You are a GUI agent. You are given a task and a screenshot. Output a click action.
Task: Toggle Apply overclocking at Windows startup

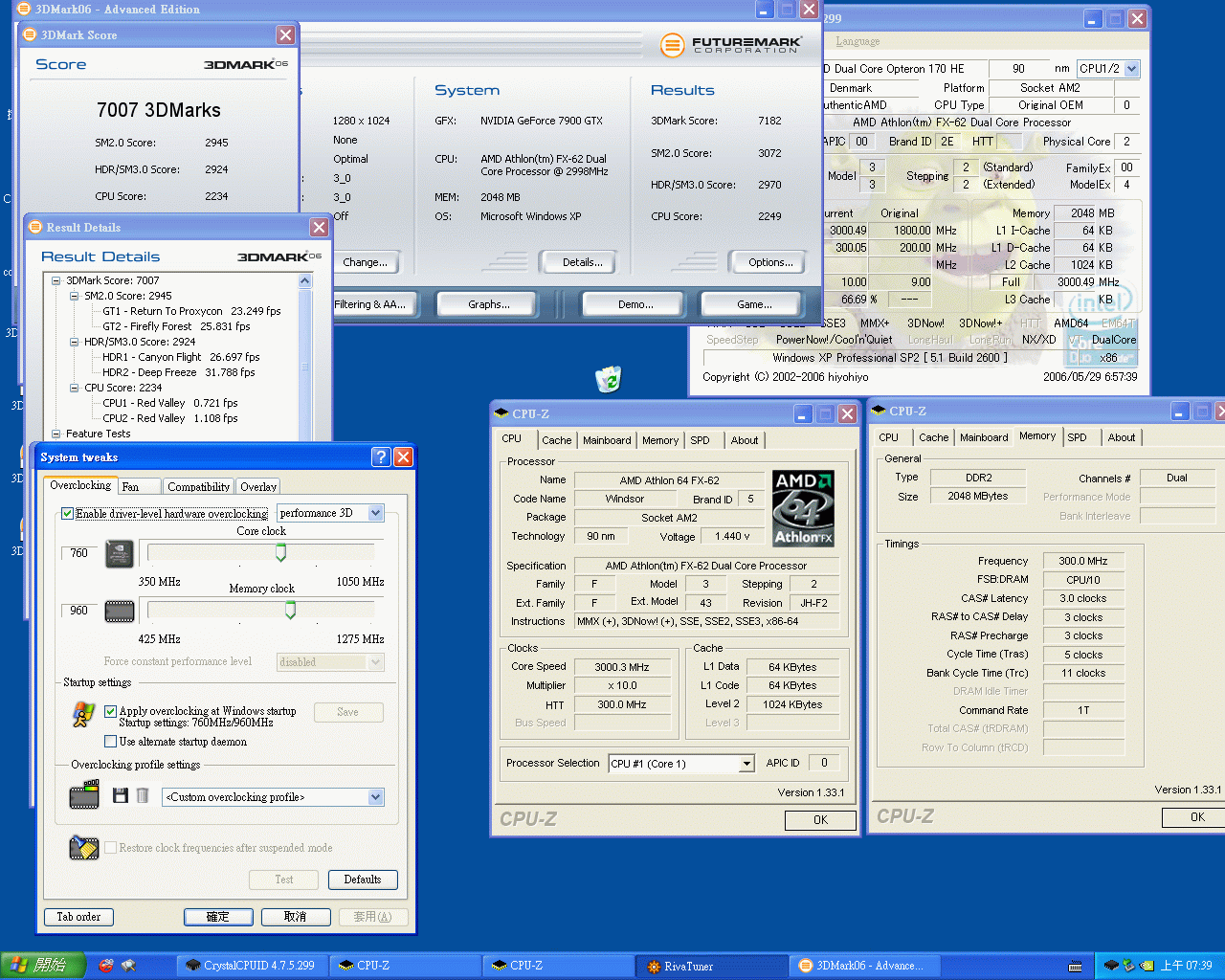[111, 711]
